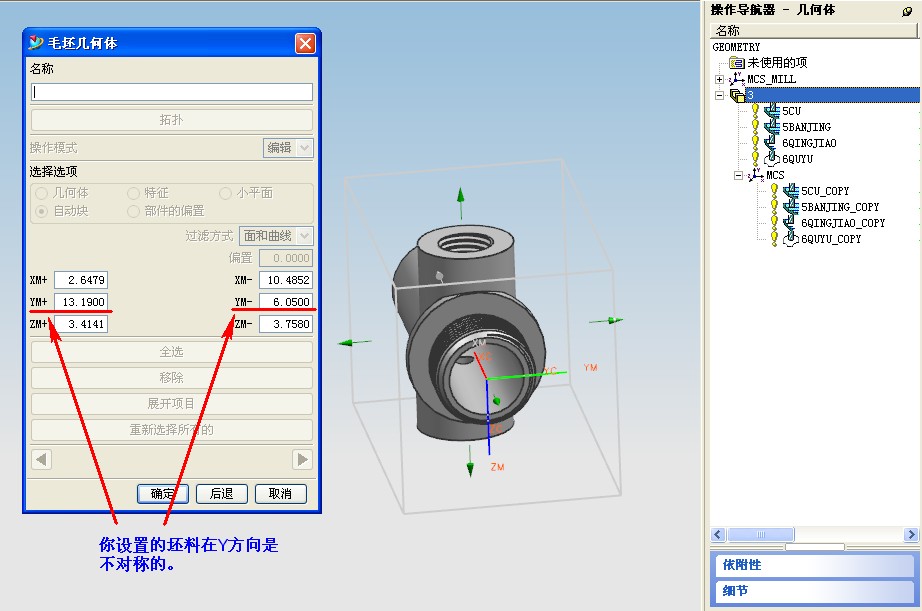Select the 小平面 radio option
This screenshot has width=922, height=611.
click(225, 193)
